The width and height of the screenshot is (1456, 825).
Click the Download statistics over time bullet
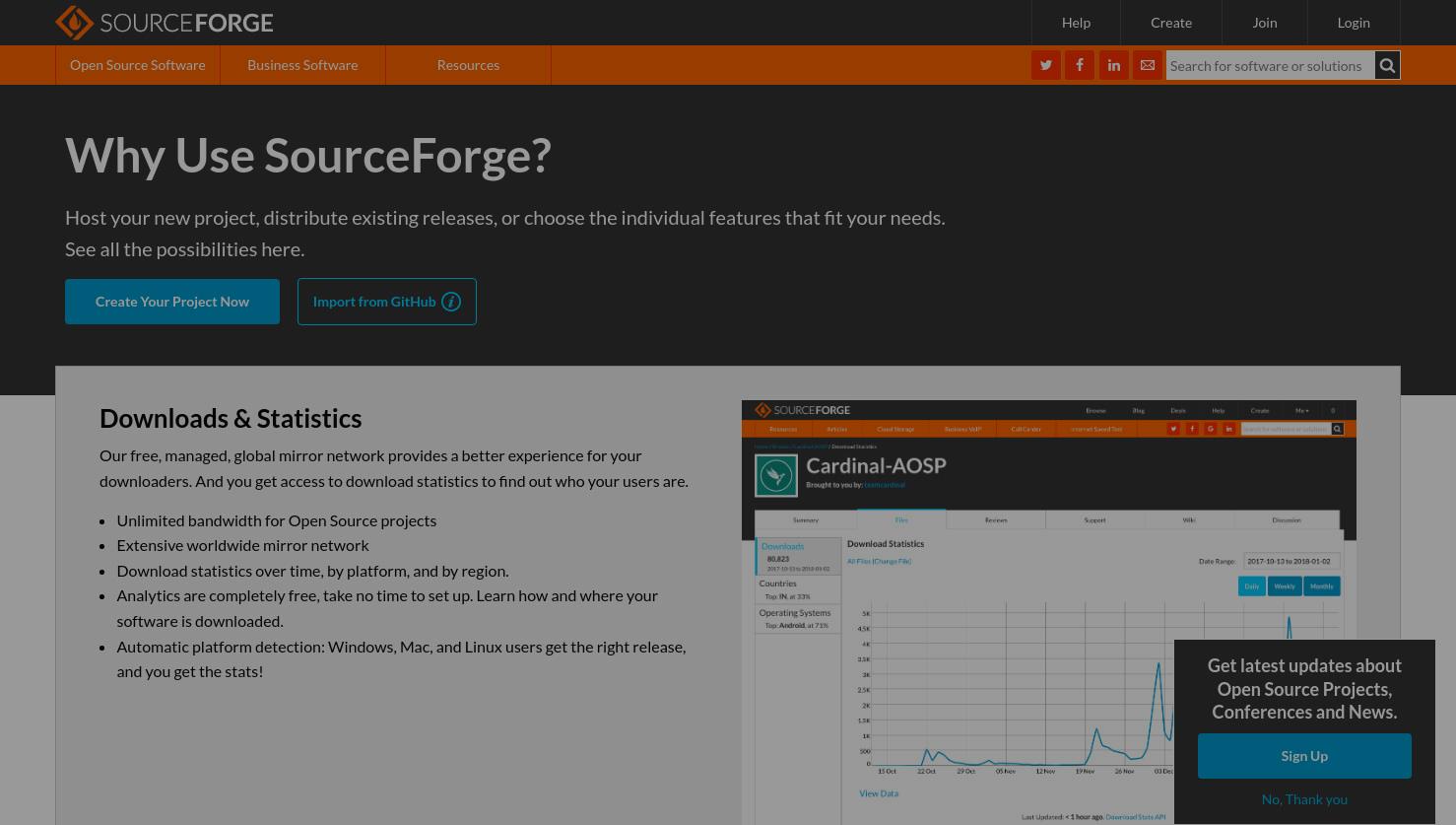pyautogui.click(x=312, y=571)
